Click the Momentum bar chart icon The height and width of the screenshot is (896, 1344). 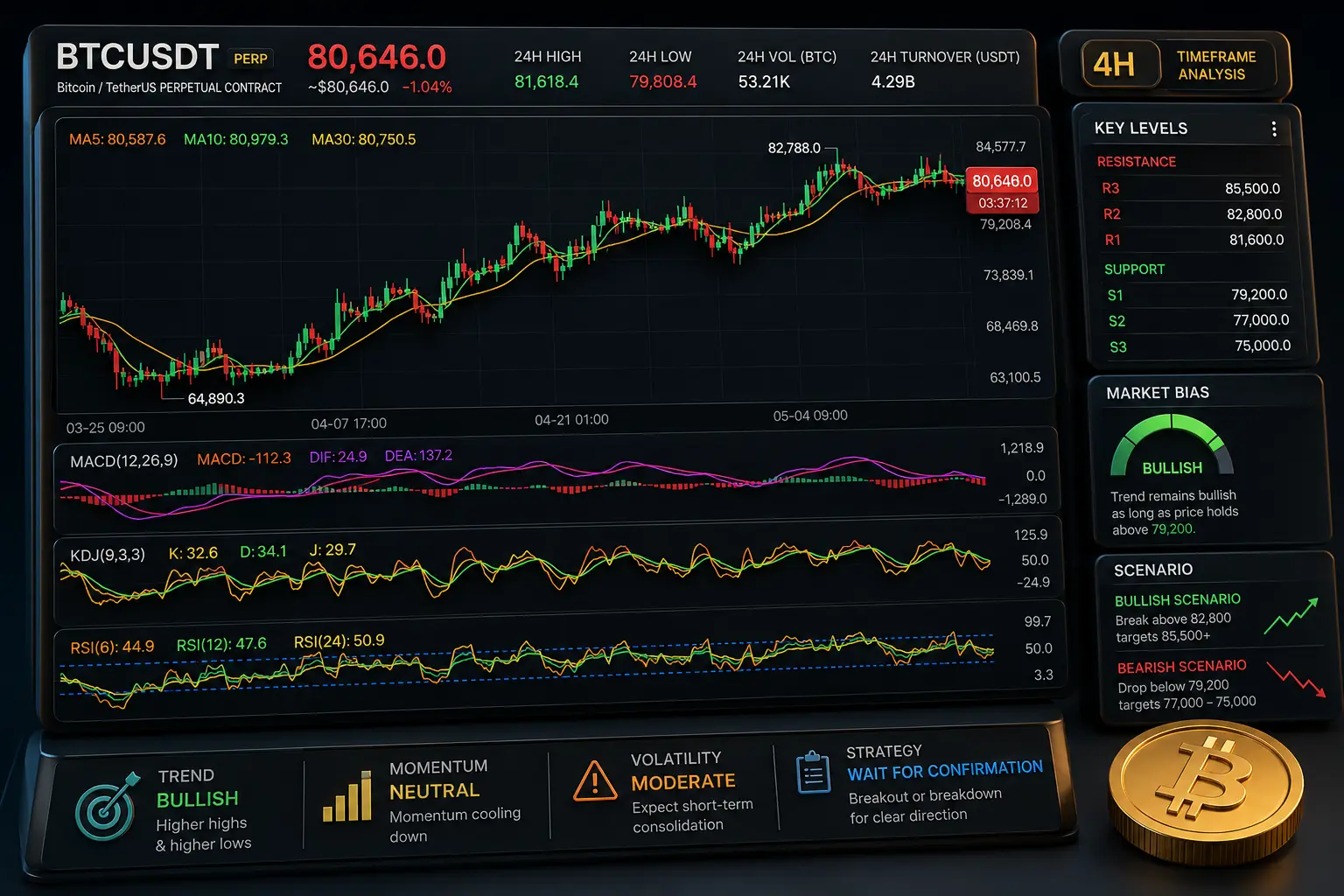pos(347,796)
